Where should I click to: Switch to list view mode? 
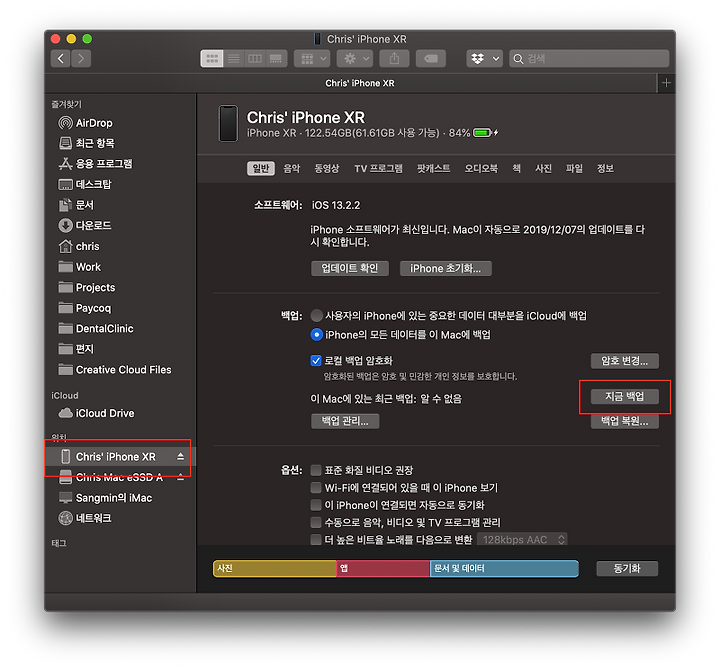(234, 58)
